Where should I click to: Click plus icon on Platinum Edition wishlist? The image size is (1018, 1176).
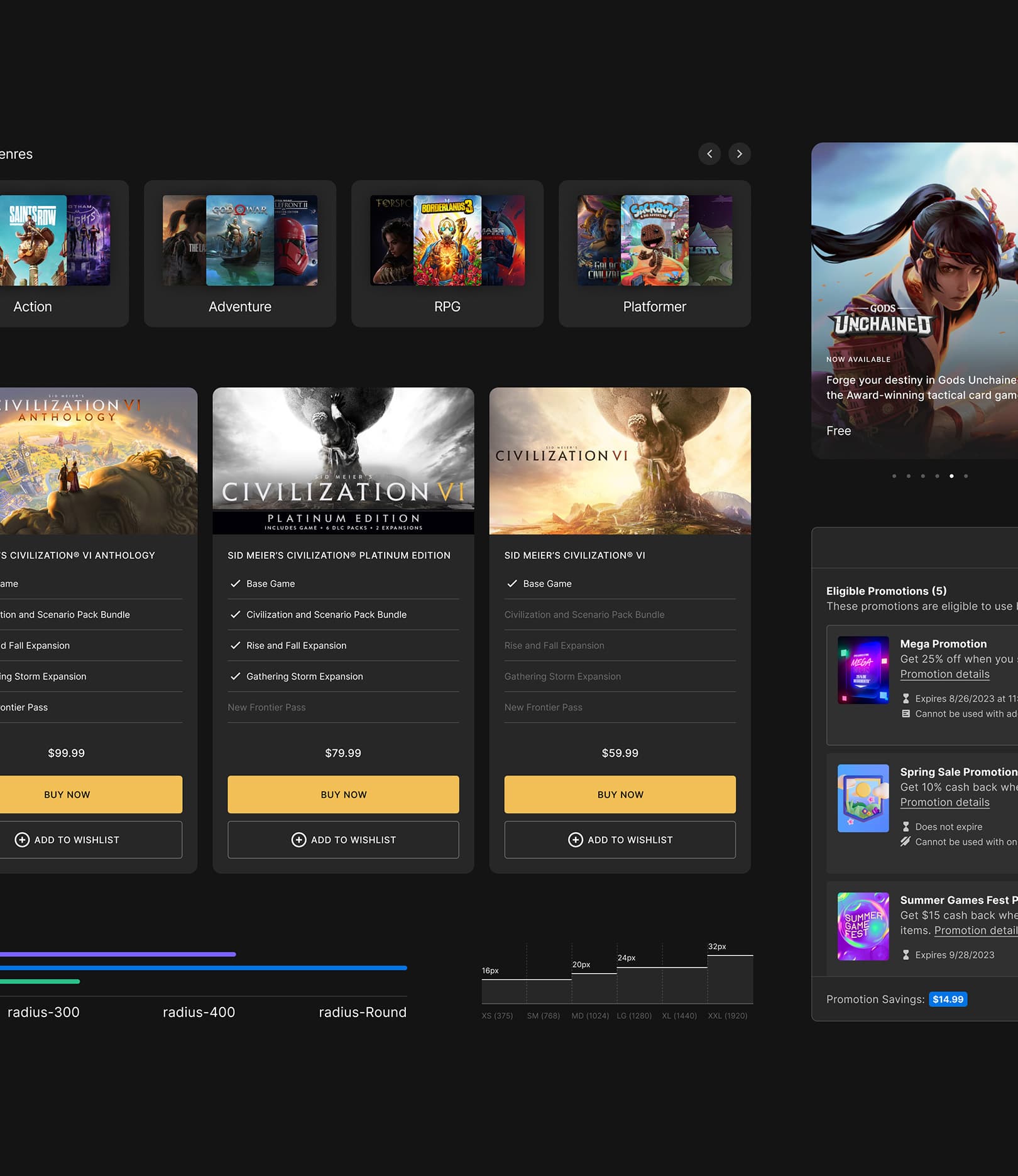tap(299, 840)
